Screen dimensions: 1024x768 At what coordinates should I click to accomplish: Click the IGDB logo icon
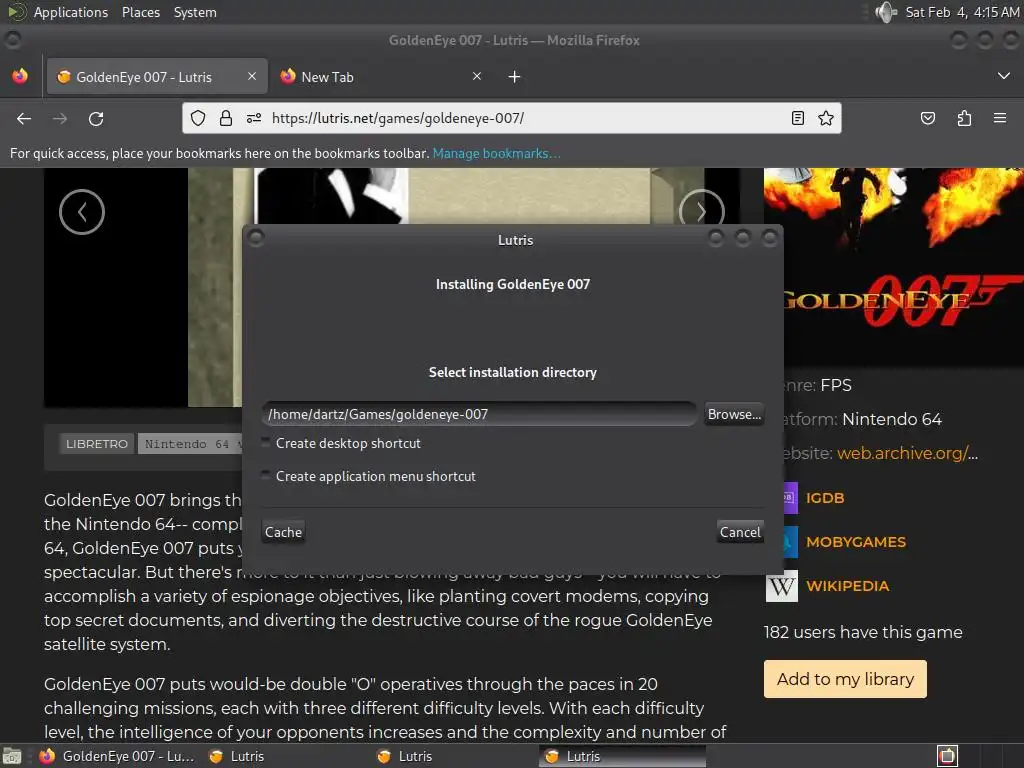[x=789, y=498]
